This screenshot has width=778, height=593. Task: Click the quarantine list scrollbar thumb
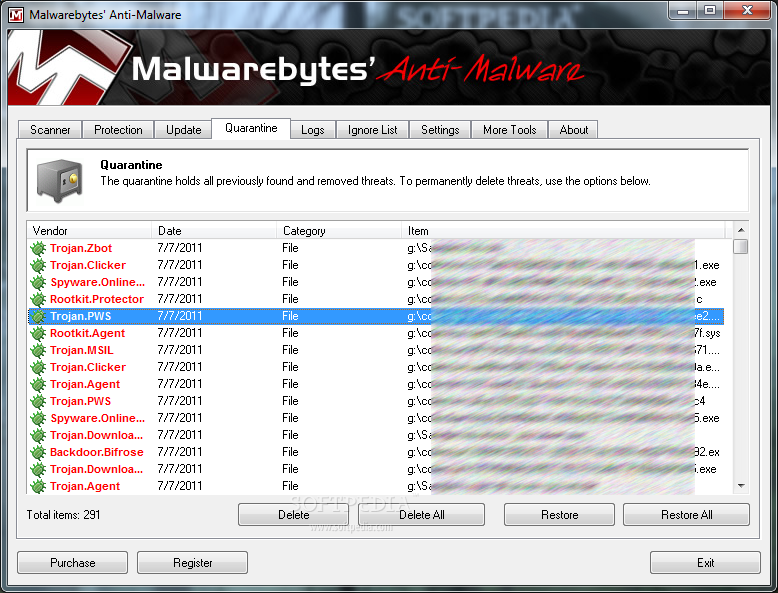coord(741,247)
